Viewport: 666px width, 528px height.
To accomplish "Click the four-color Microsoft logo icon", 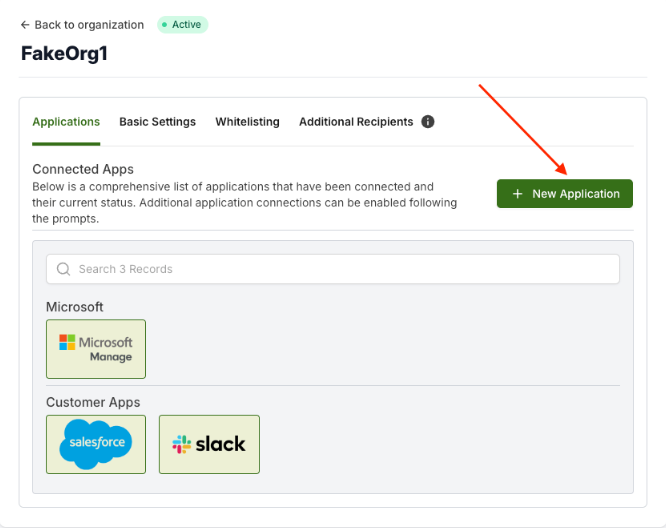I will (67, 342).
